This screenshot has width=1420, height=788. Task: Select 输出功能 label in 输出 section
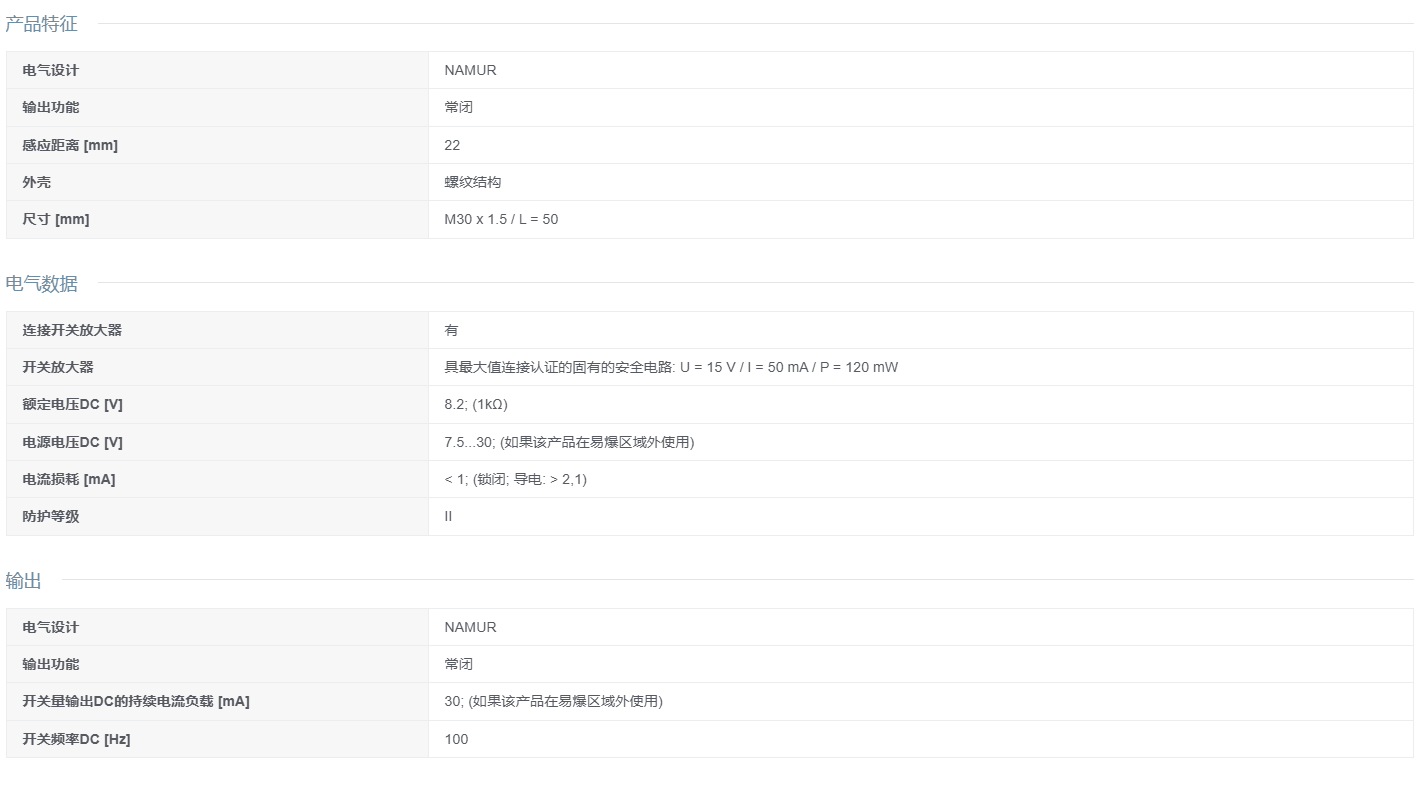[51, 664]
